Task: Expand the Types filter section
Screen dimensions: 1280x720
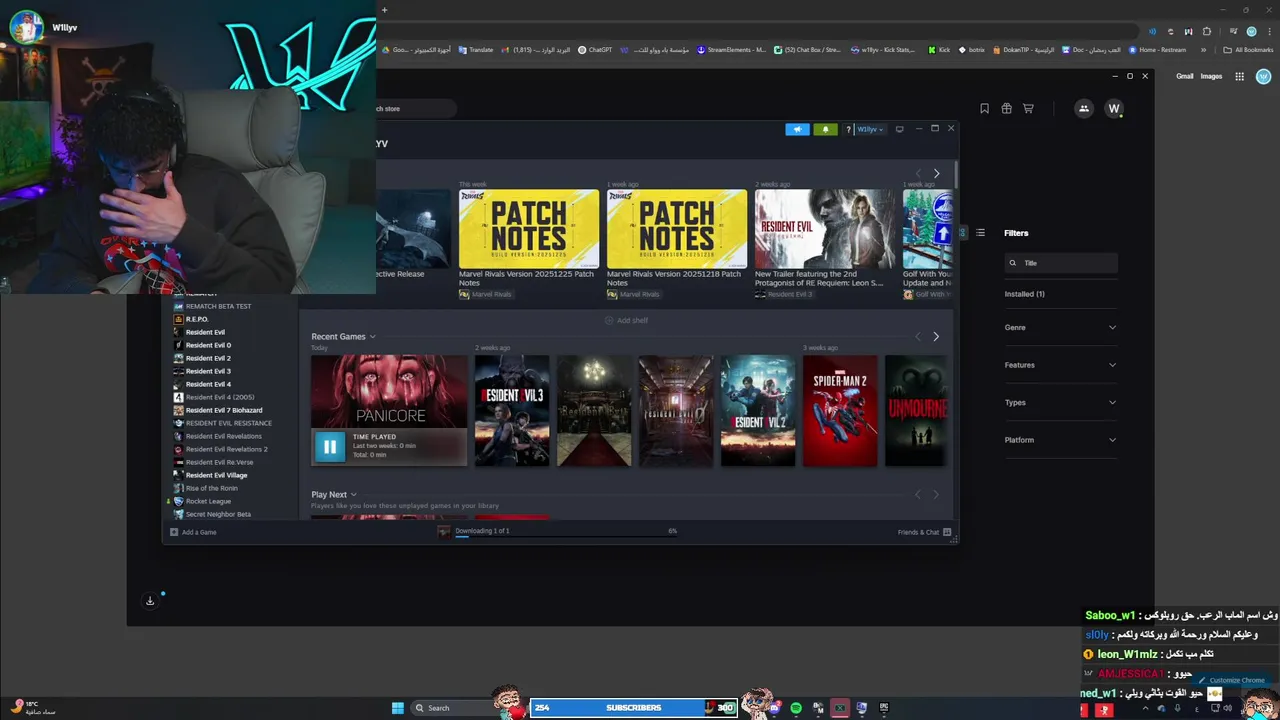Action: pyautogui.click(x=1060, y=402)
